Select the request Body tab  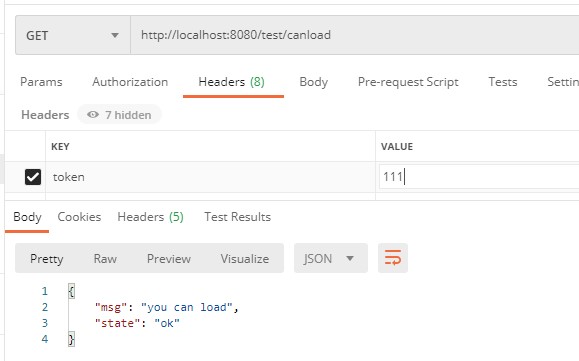[314, 82]
